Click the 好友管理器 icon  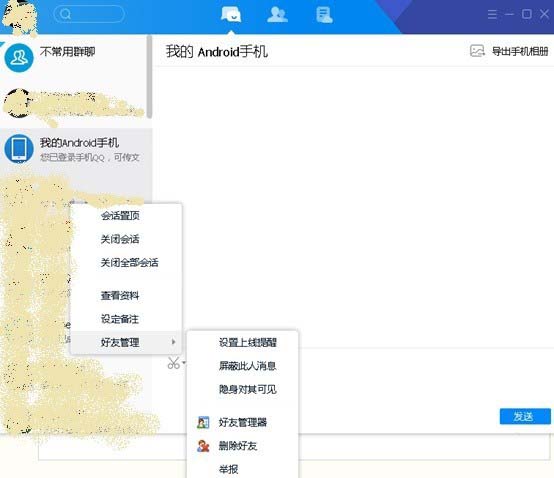tap(203, 422)
